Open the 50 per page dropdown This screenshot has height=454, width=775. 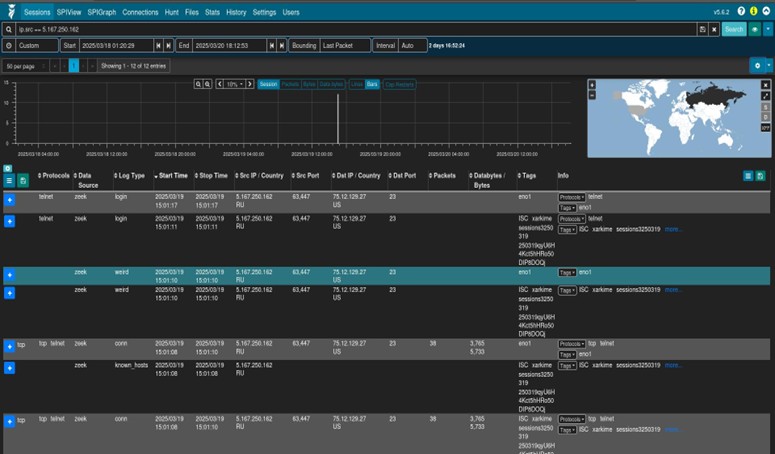pos(24,65)
